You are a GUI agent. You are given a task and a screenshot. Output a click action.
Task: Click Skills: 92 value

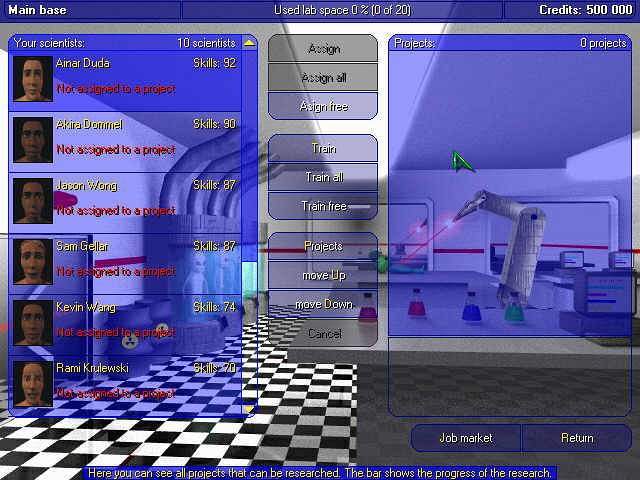point(215,63)
